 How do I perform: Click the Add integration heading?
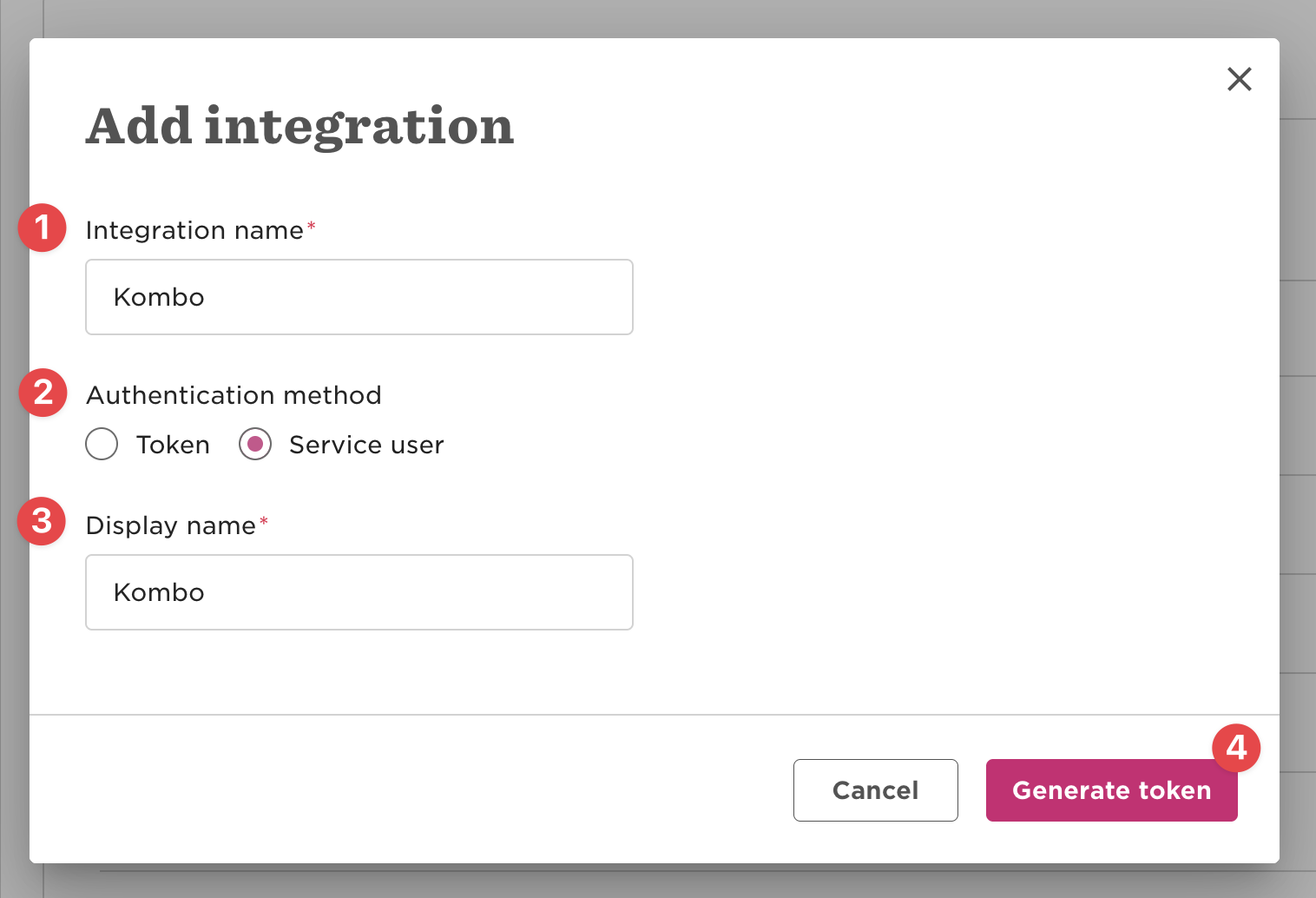299,126
